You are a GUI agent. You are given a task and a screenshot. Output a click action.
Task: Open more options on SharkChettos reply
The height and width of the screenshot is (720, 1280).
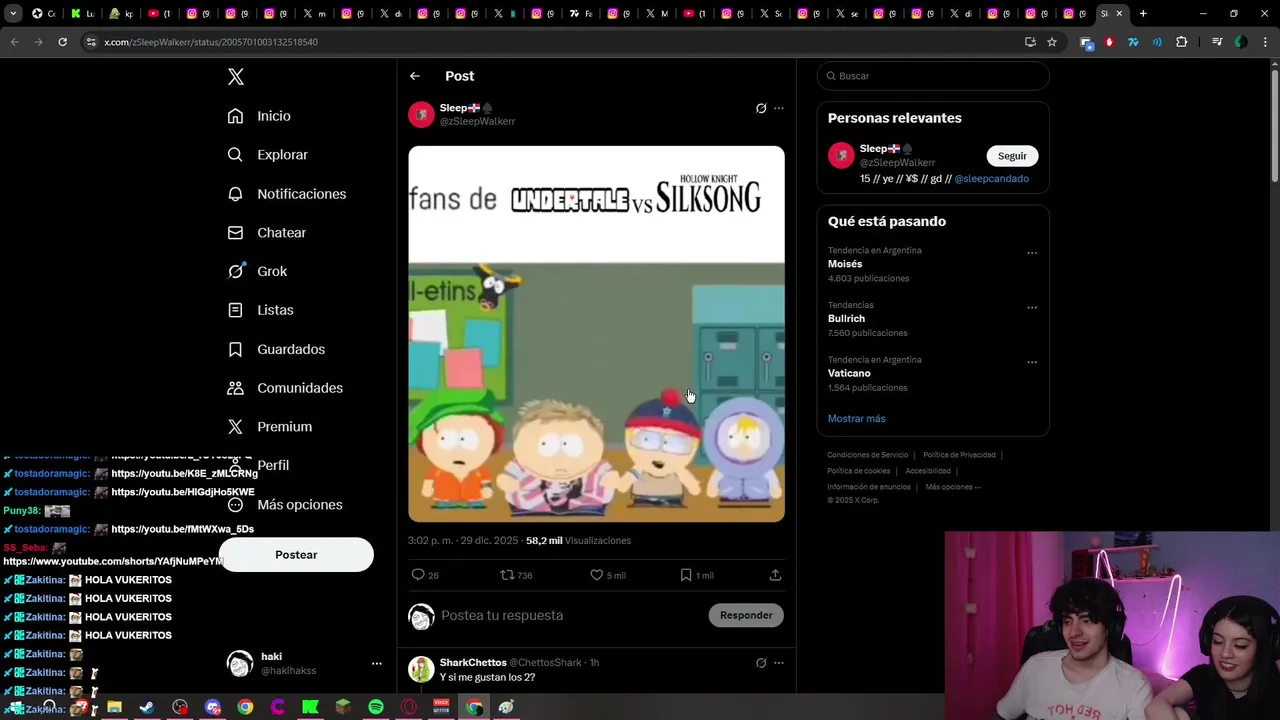pyautogui.click(x=779, y=663)
